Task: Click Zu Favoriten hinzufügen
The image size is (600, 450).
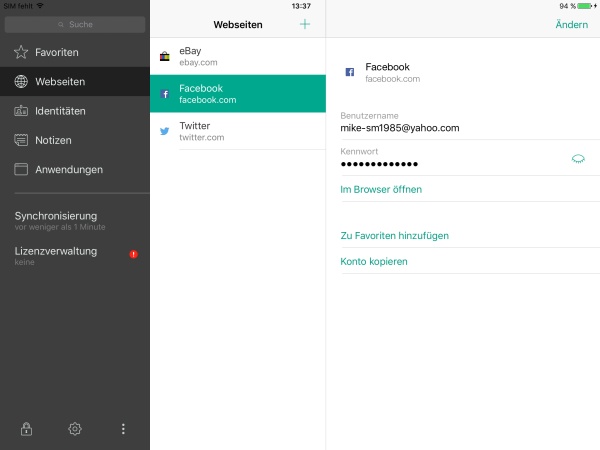Action: pyautogui.click(x=395, y=236)
